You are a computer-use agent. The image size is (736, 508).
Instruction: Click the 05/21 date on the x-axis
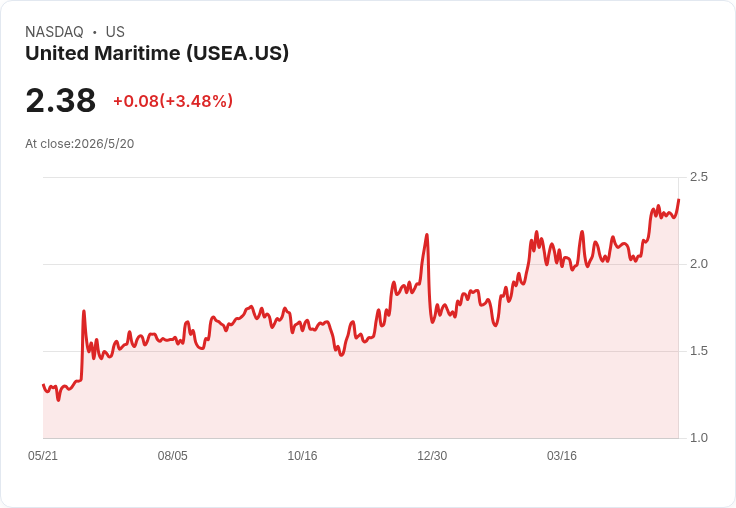tap(43, 455)
